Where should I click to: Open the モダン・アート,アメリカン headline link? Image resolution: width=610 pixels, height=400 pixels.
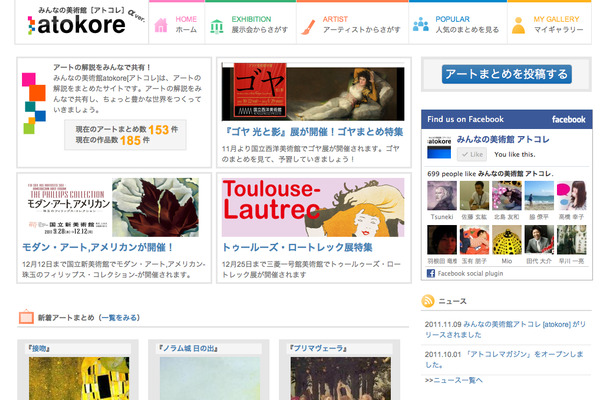tap(98, 247)
